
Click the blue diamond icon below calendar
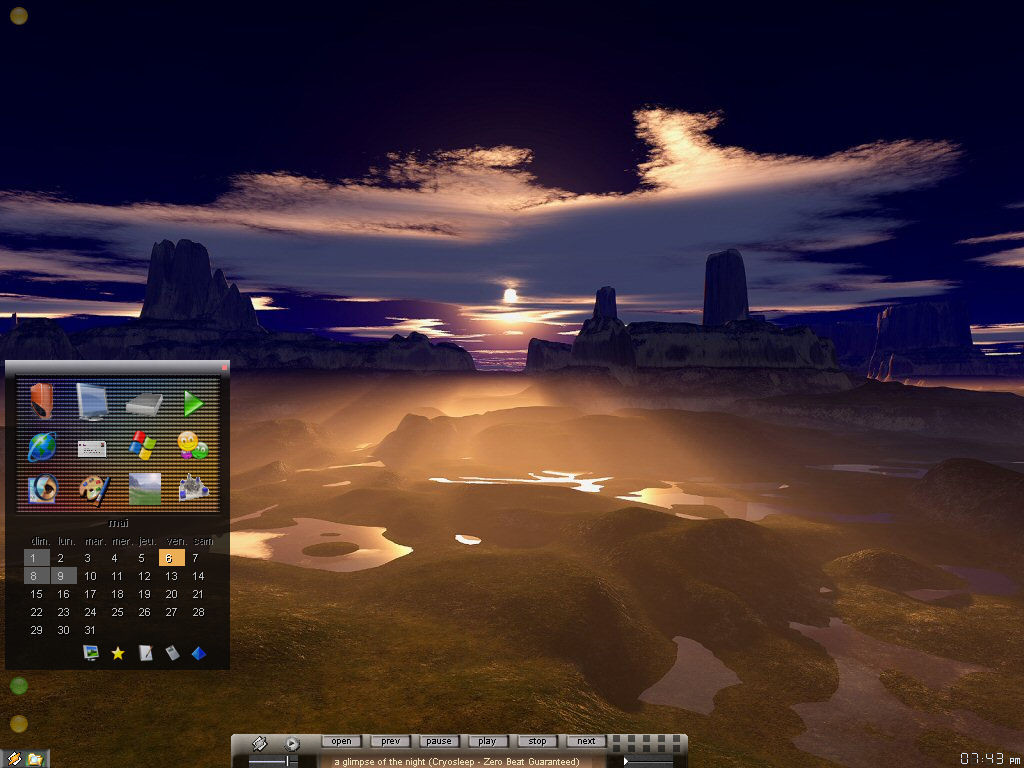point(199,653)
